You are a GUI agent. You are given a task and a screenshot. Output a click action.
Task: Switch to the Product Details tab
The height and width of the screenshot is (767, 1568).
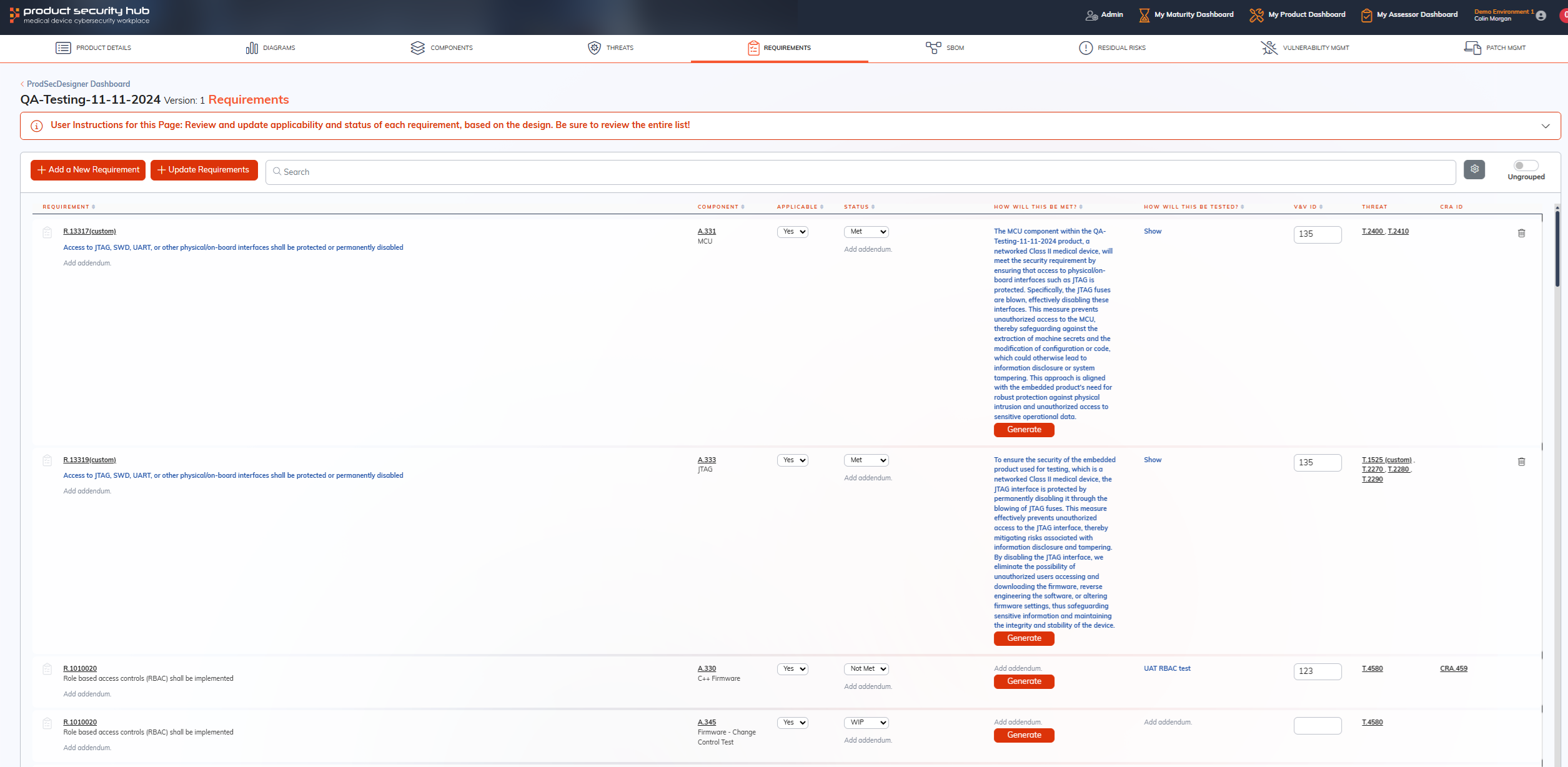92,47
